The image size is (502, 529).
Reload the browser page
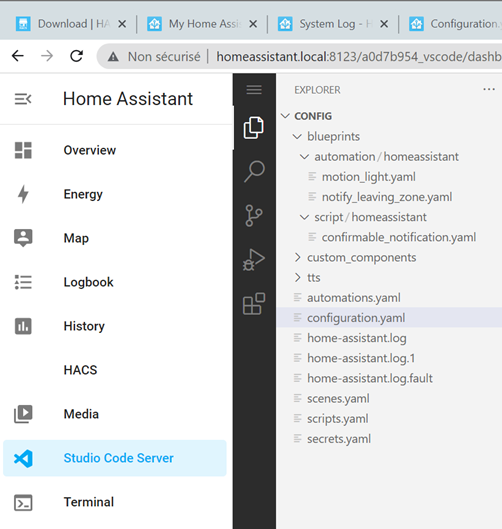[77, 56]
